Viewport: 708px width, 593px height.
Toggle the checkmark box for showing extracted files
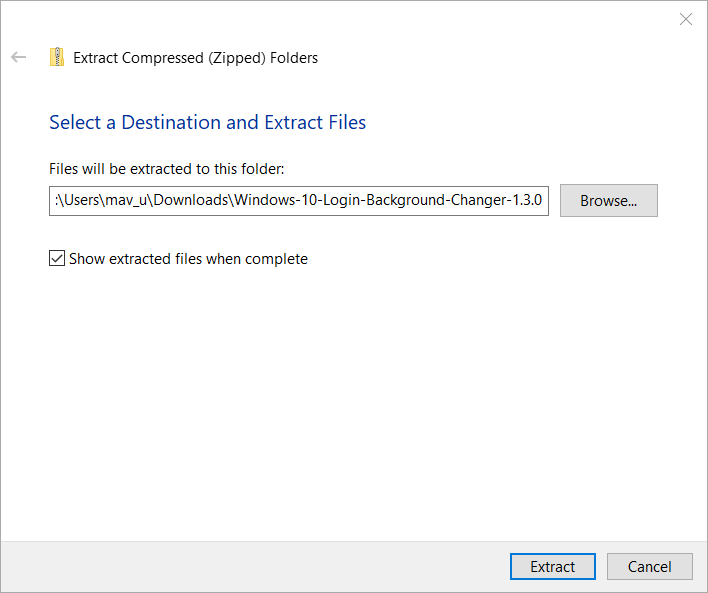(x=57, y=259)
